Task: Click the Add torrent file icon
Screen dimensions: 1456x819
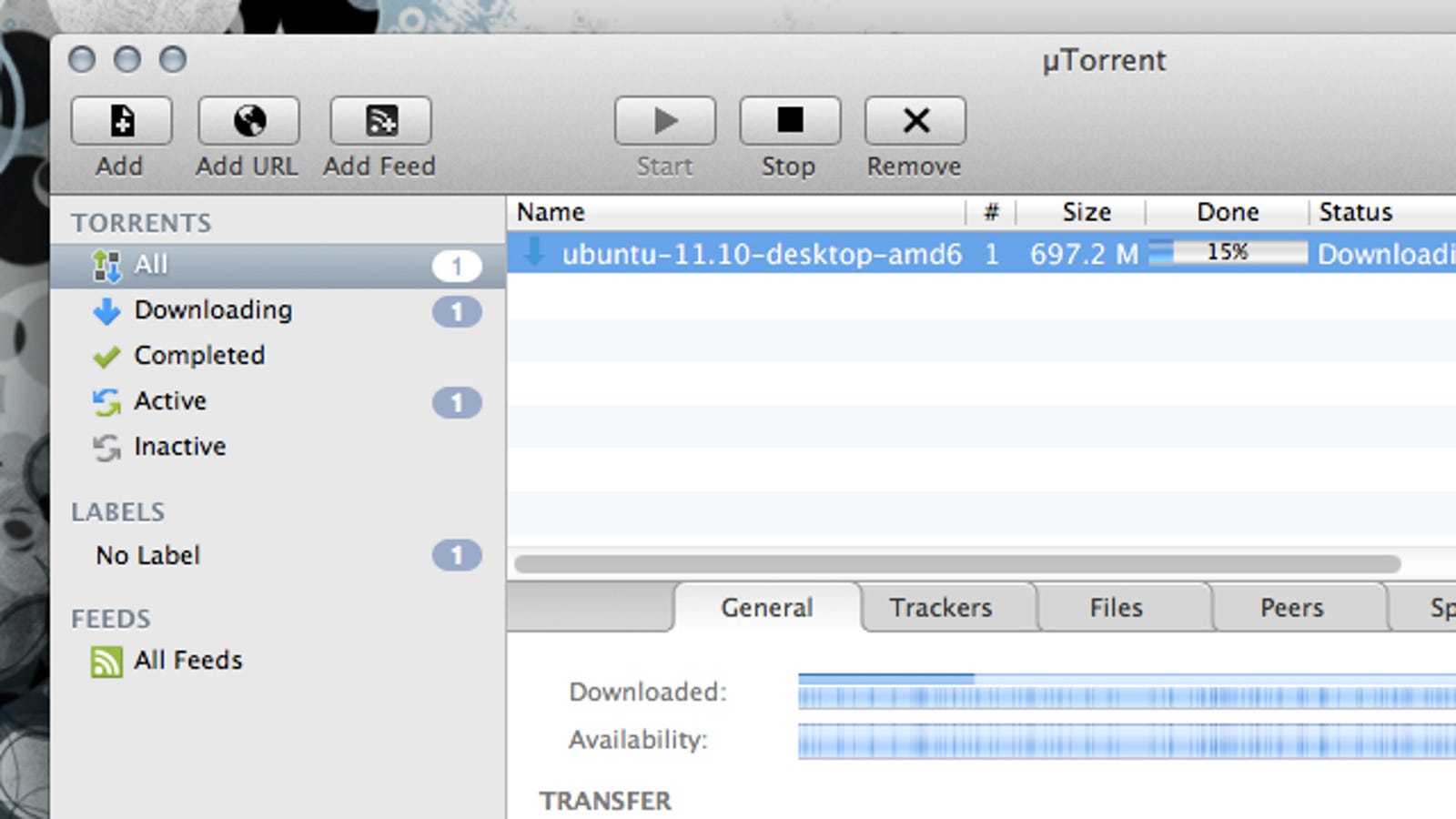Action: [x=121, y=121]
